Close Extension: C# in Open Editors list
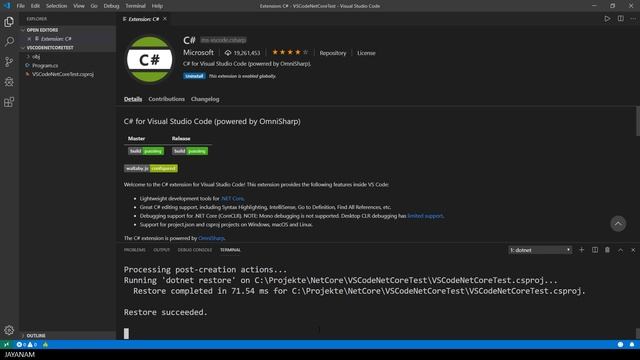This screenshot has height=360, width=640. point(29,39)
